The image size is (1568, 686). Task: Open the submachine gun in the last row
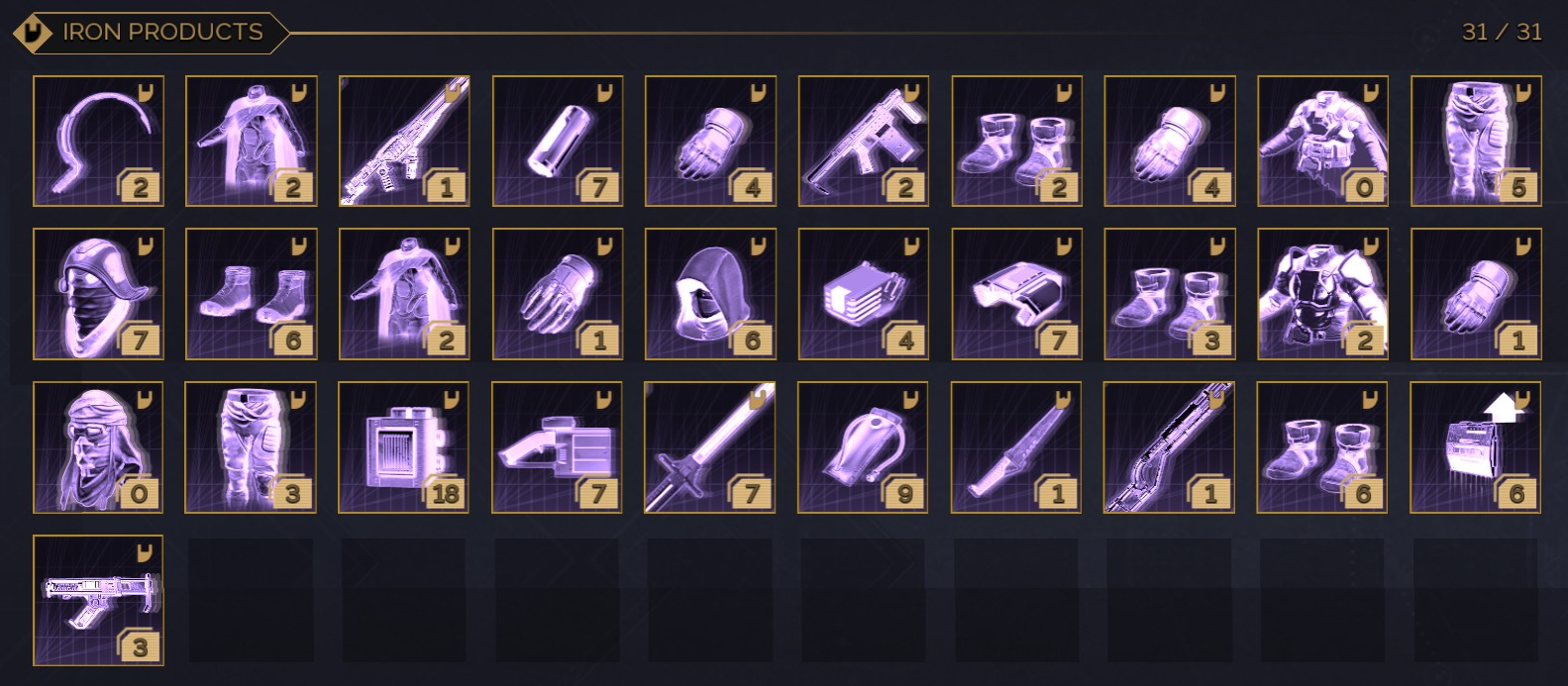(98, 601)
